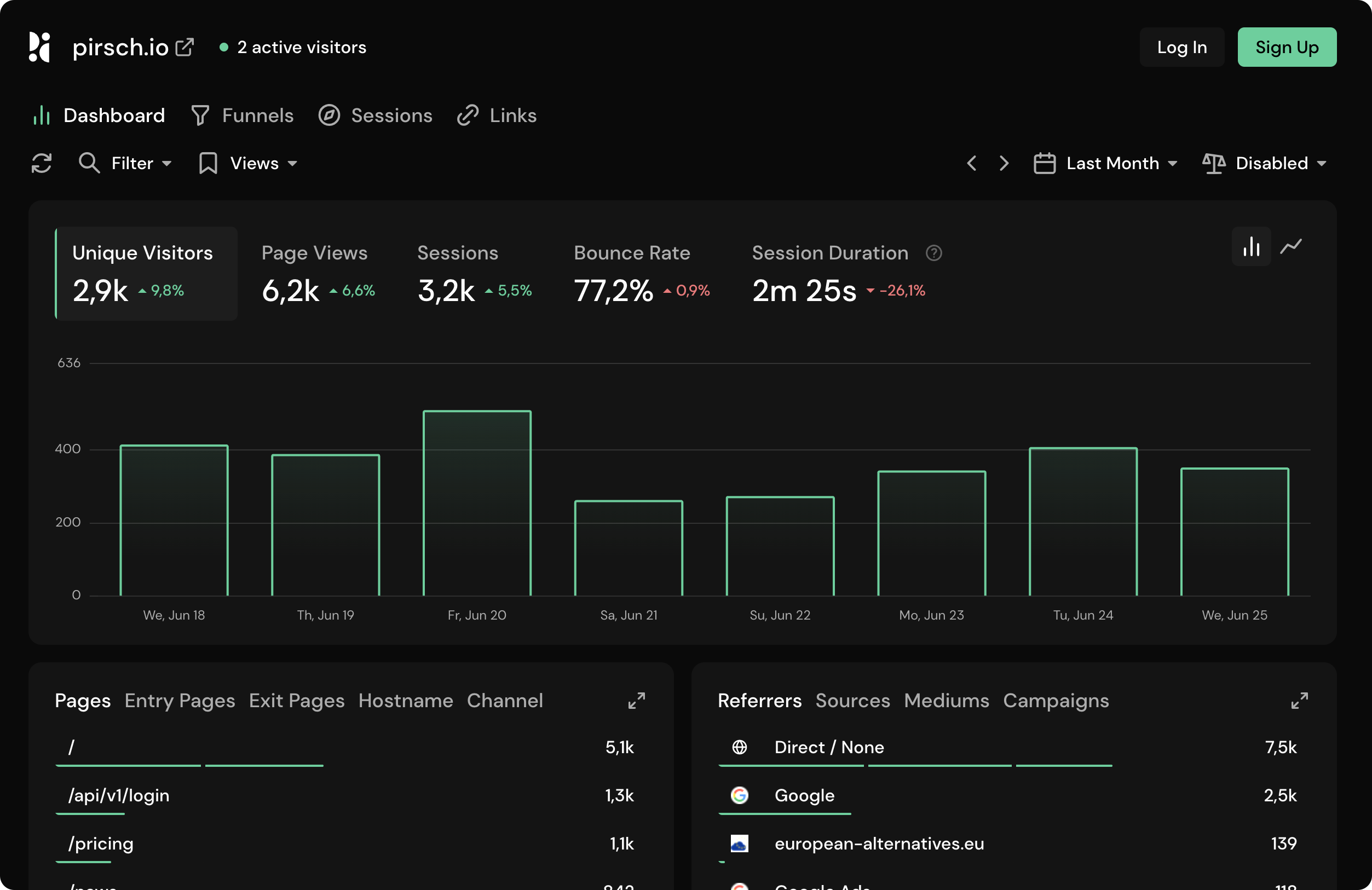
Task: Open the Filter dropdown
Action: (x=131, y=163)
